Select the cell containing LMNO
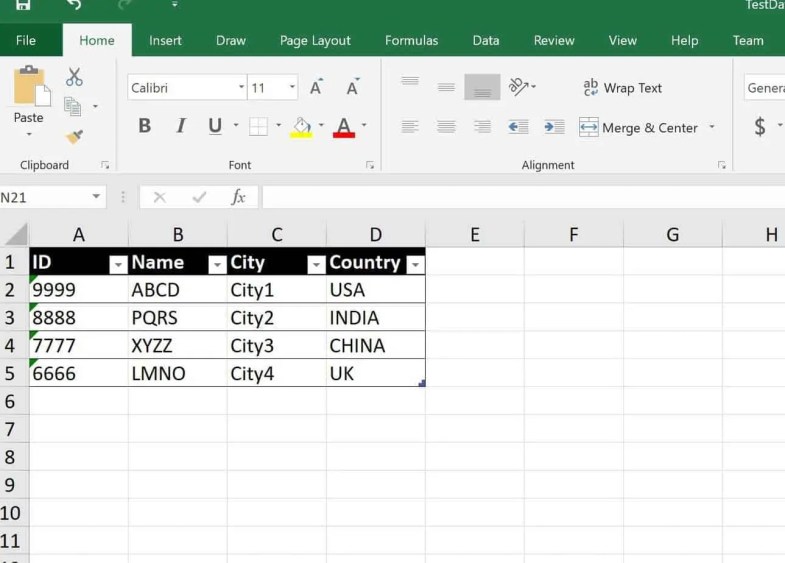The height and width of the screenshot is (563, 785). 178,373
